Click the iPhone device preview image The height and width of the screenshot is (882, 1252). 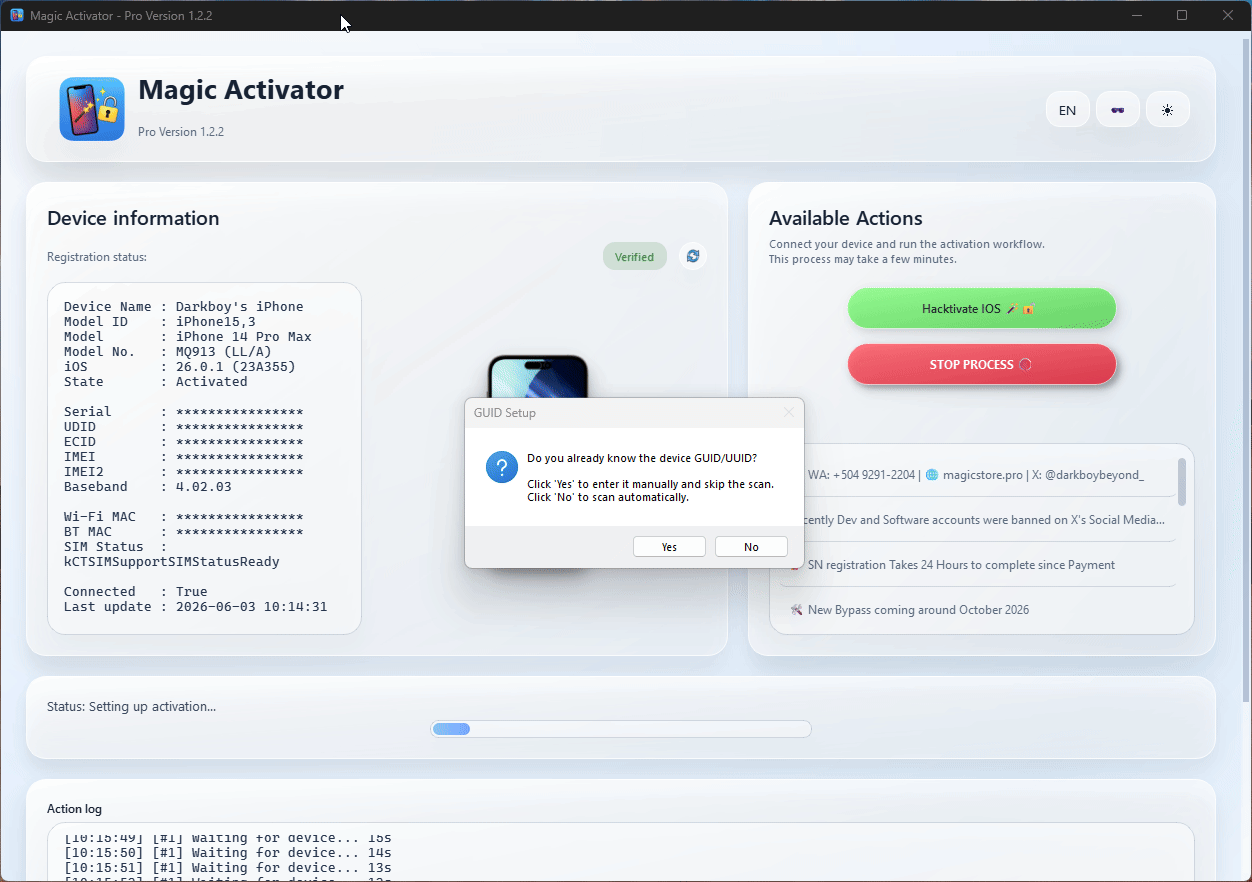coord(537,376)
